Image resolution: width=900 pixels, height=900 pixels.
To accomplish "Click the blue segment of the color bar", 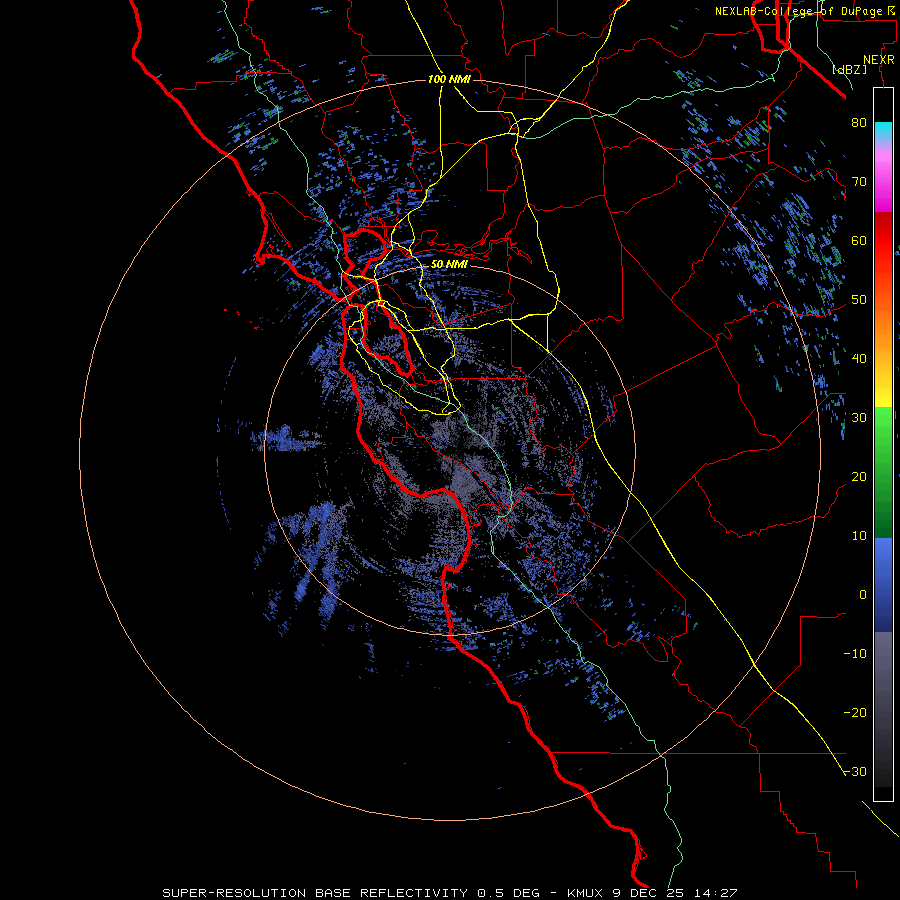I will click(x=883, y=584).
